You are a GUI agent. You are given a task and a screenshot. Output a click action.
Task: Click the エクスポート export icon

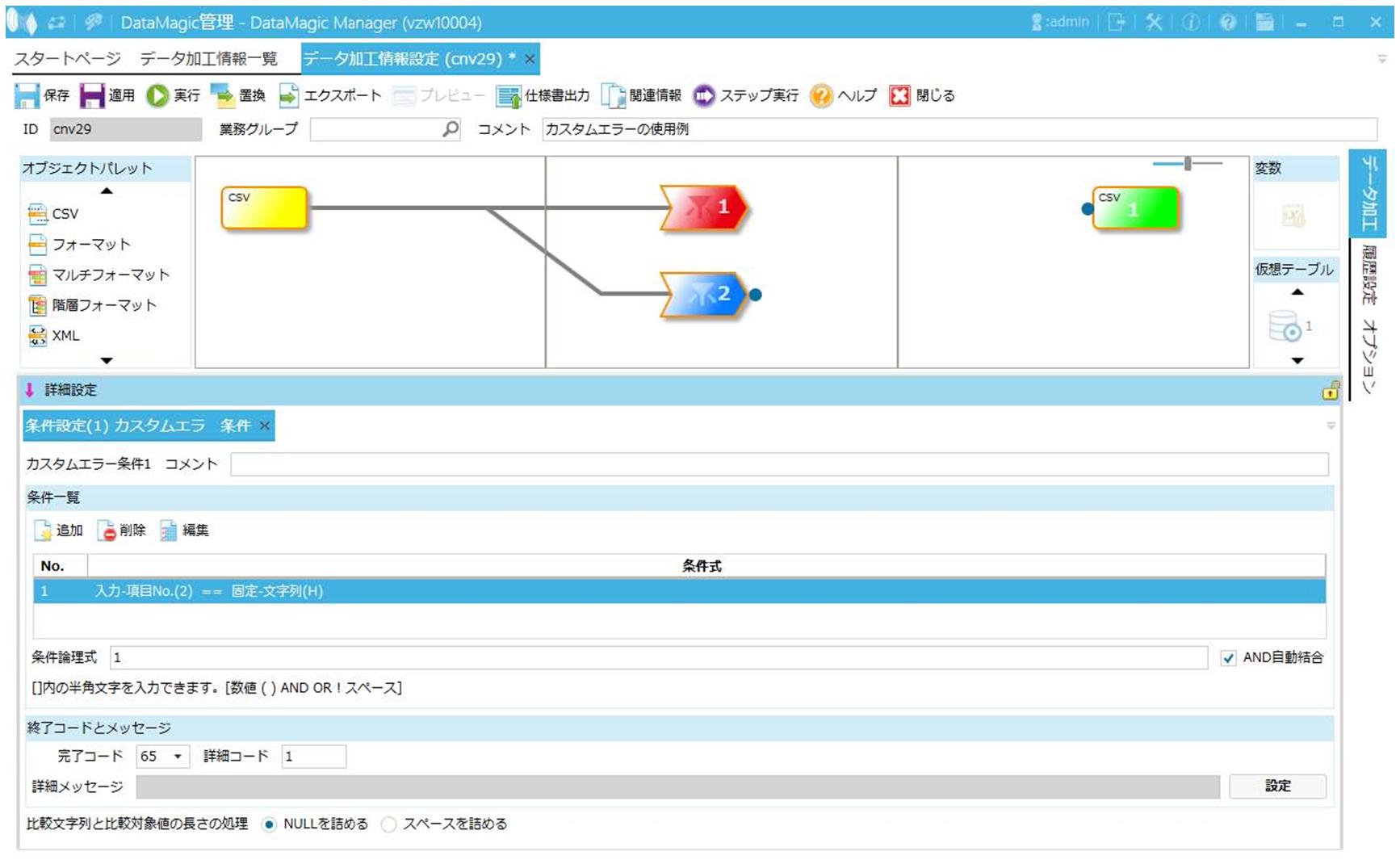pyautogui.click(x=288, y=96)
